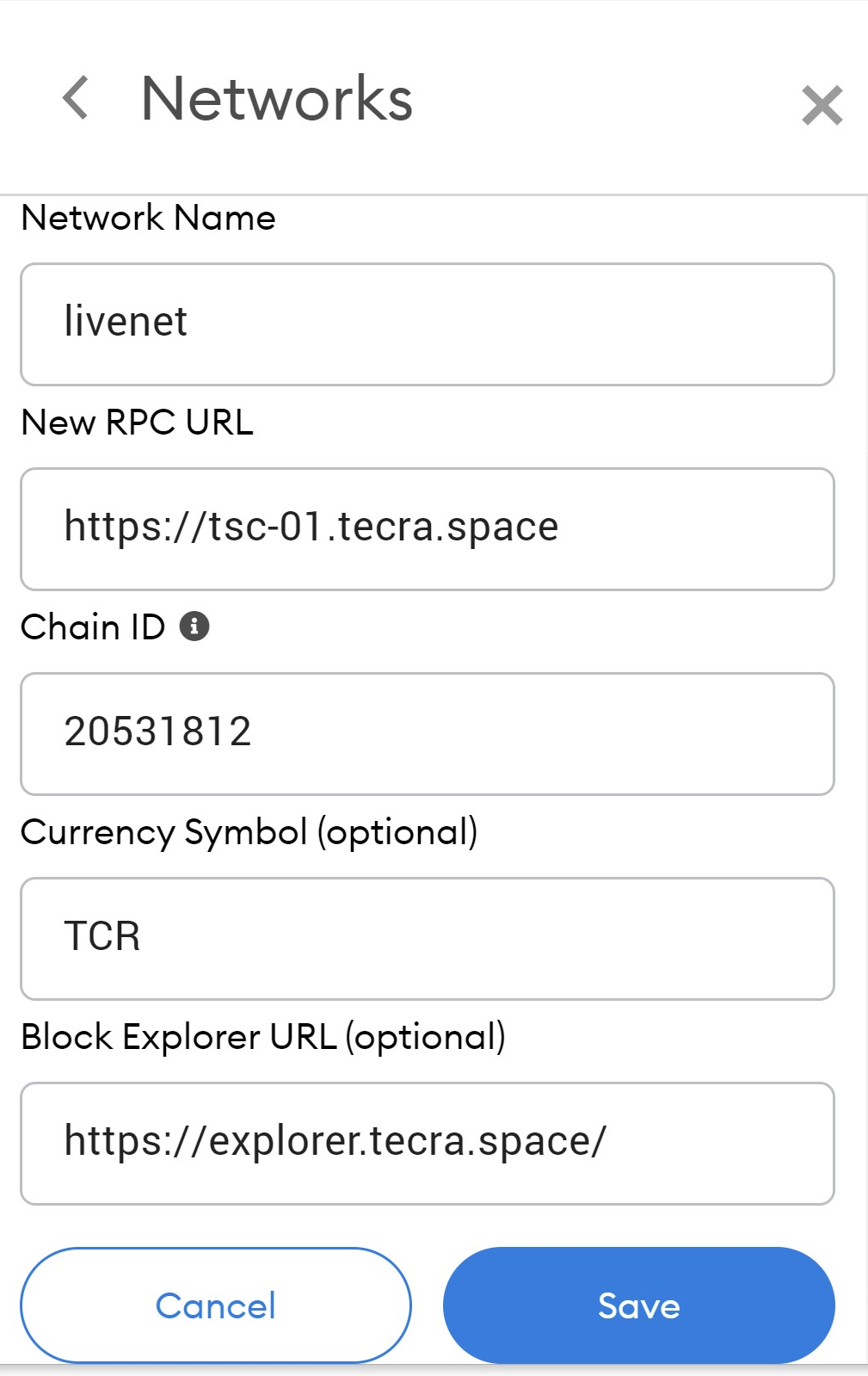
Task: Focus the Chain ID input field
Action: (x=428, y=734)
